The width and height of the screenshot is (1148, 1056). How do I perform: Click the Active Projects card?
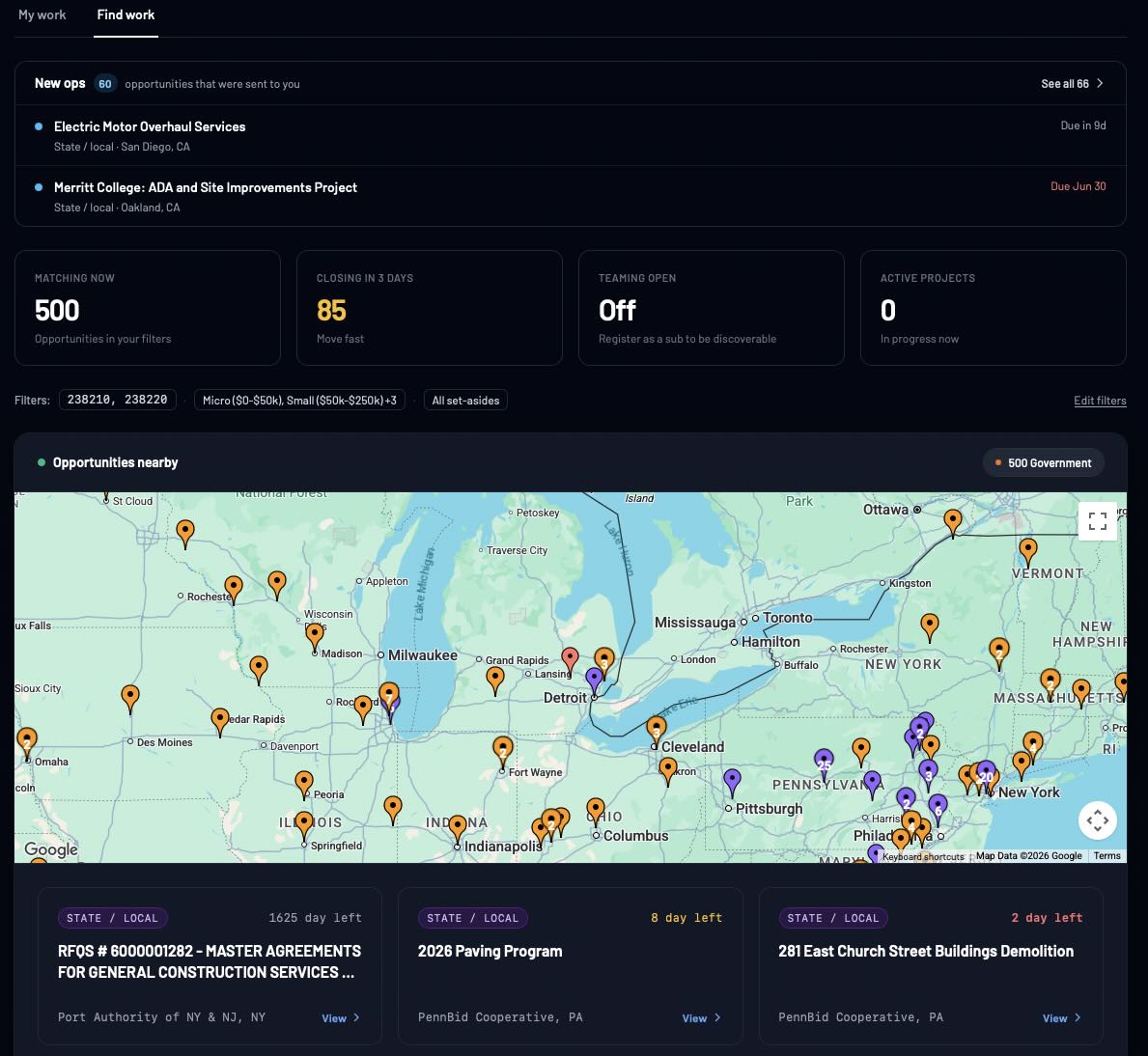[x=993, y=307]
